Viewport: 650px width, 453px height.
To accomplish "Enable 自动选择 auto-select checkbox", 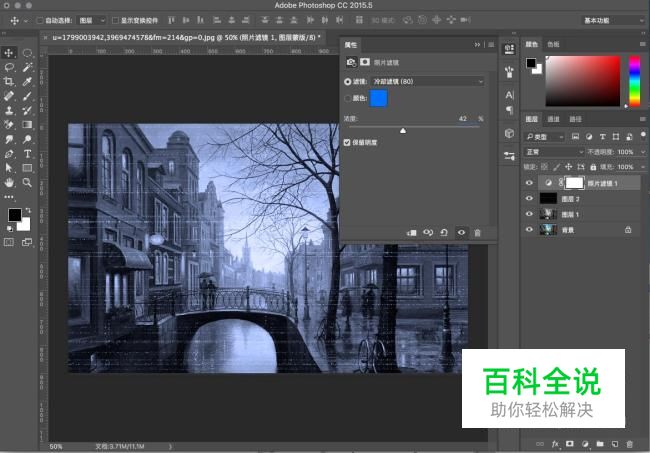I will point(40,20).
